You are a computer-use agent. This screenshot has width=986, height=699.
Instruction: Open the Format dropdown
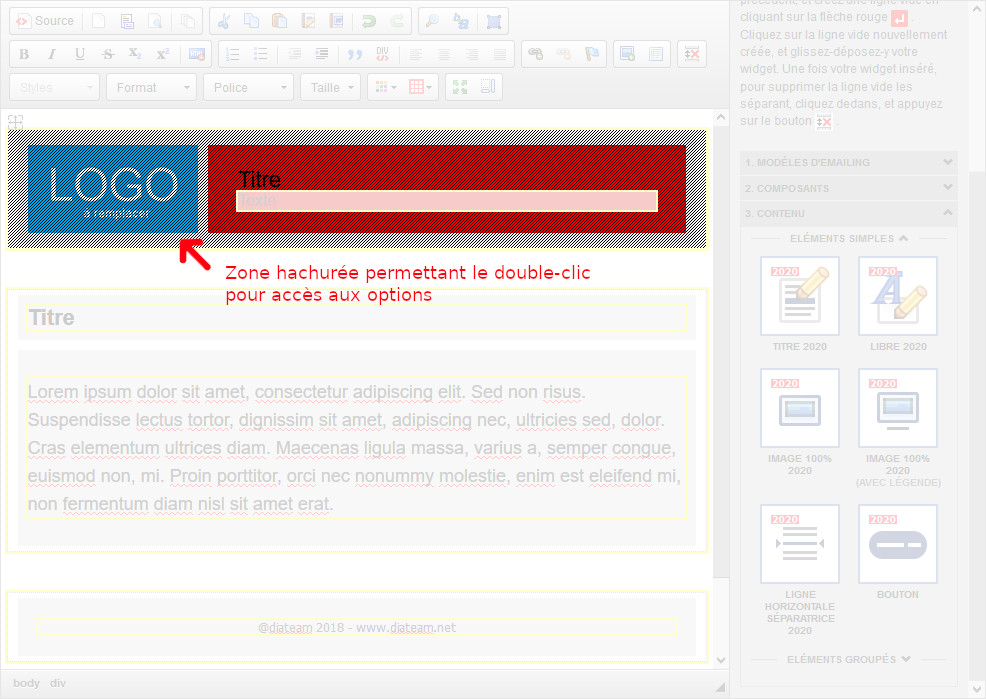point(151,87)
